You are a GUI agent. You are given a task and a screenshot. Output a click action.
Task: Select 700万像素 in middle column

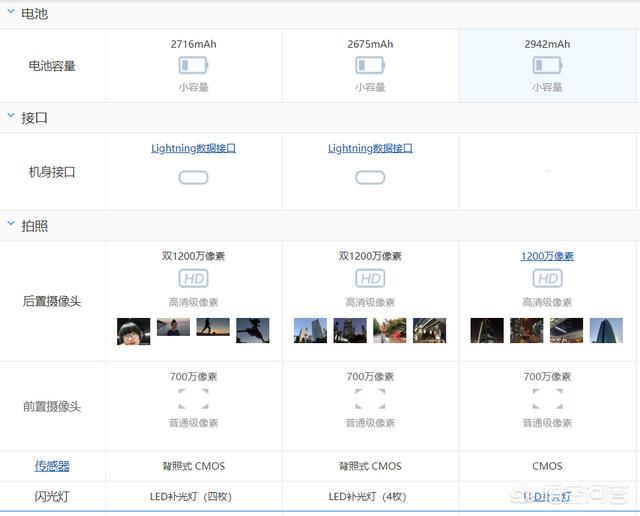click(x=370, y=376)
